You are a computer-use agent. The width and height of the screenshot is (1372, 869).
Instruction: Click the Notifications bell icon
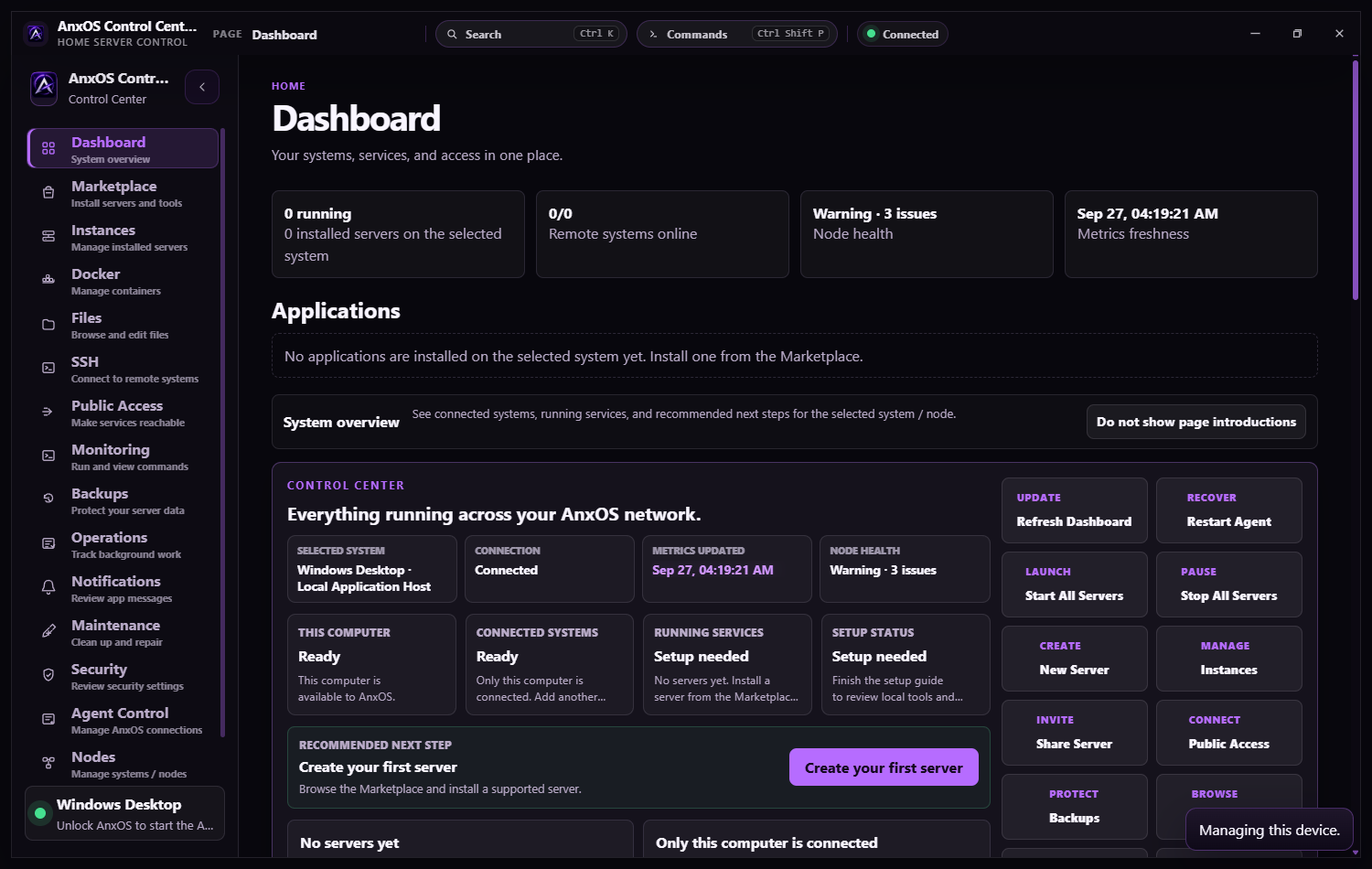[48, 587]
